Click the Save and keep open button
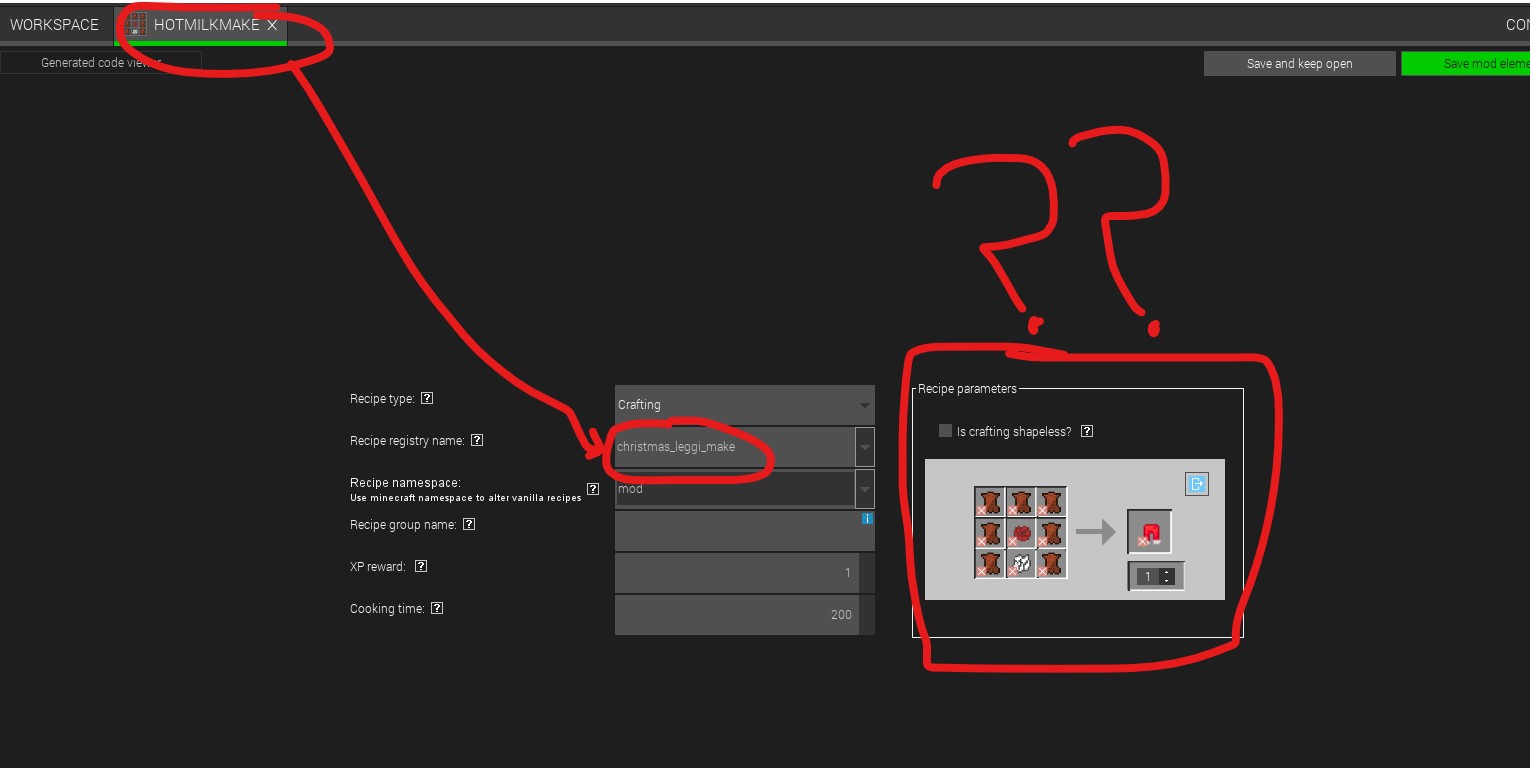The image size is (1530, 768). point(1299,63)
